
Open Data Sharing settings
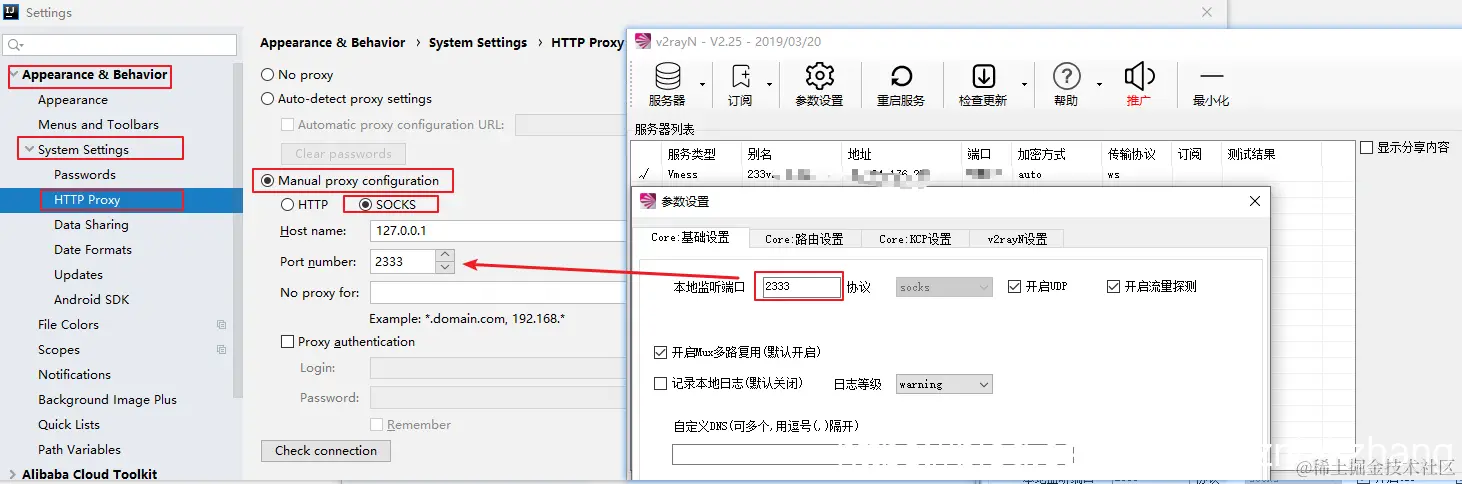pos(91,225)
